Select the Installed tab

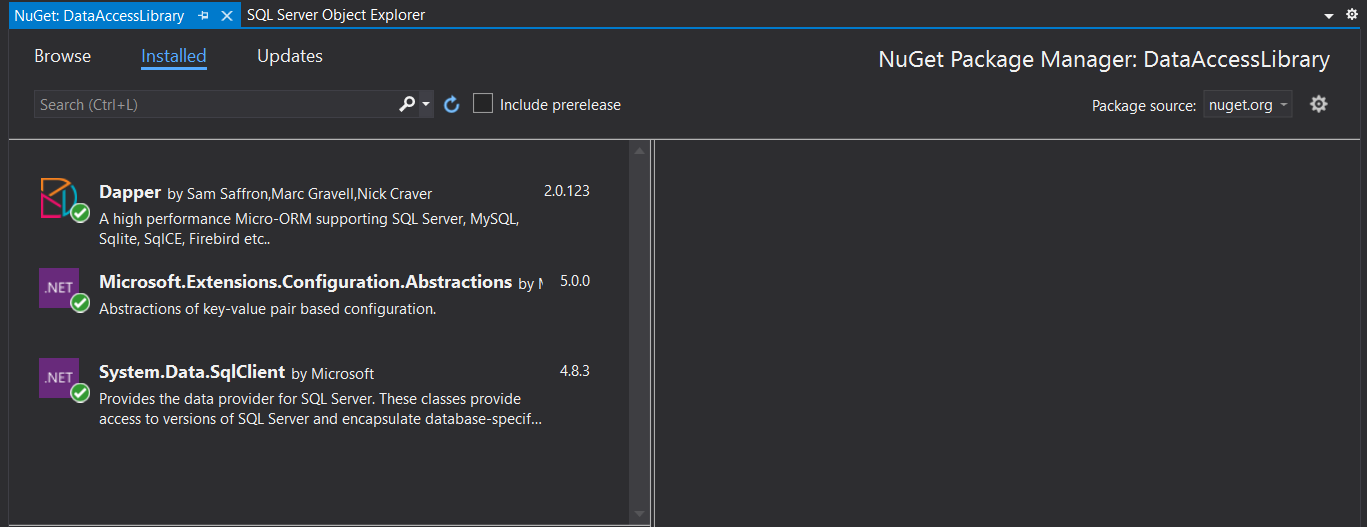[173, 56]
